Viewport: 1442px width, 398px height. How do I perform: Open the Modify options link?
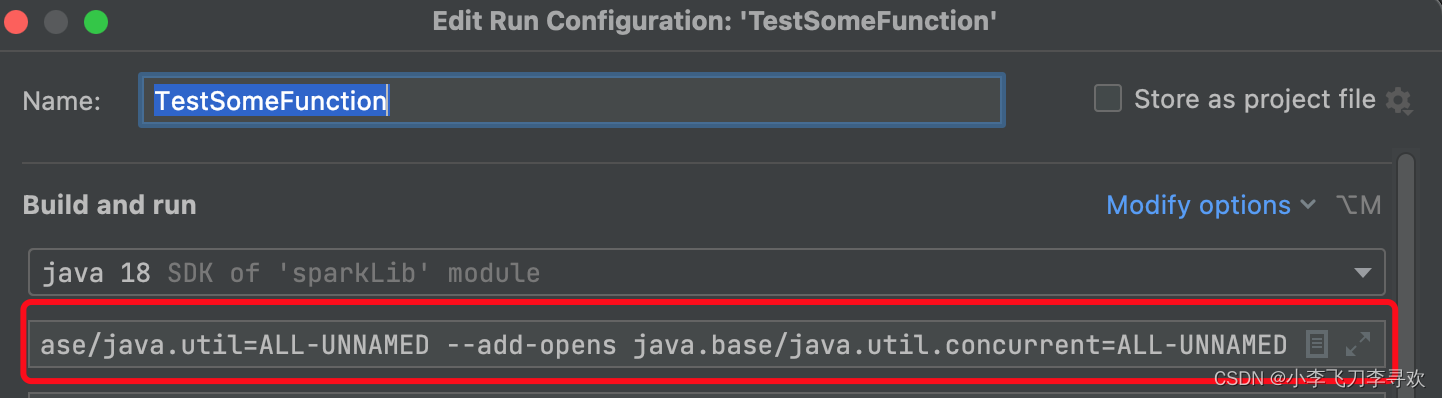[1198, 205]
